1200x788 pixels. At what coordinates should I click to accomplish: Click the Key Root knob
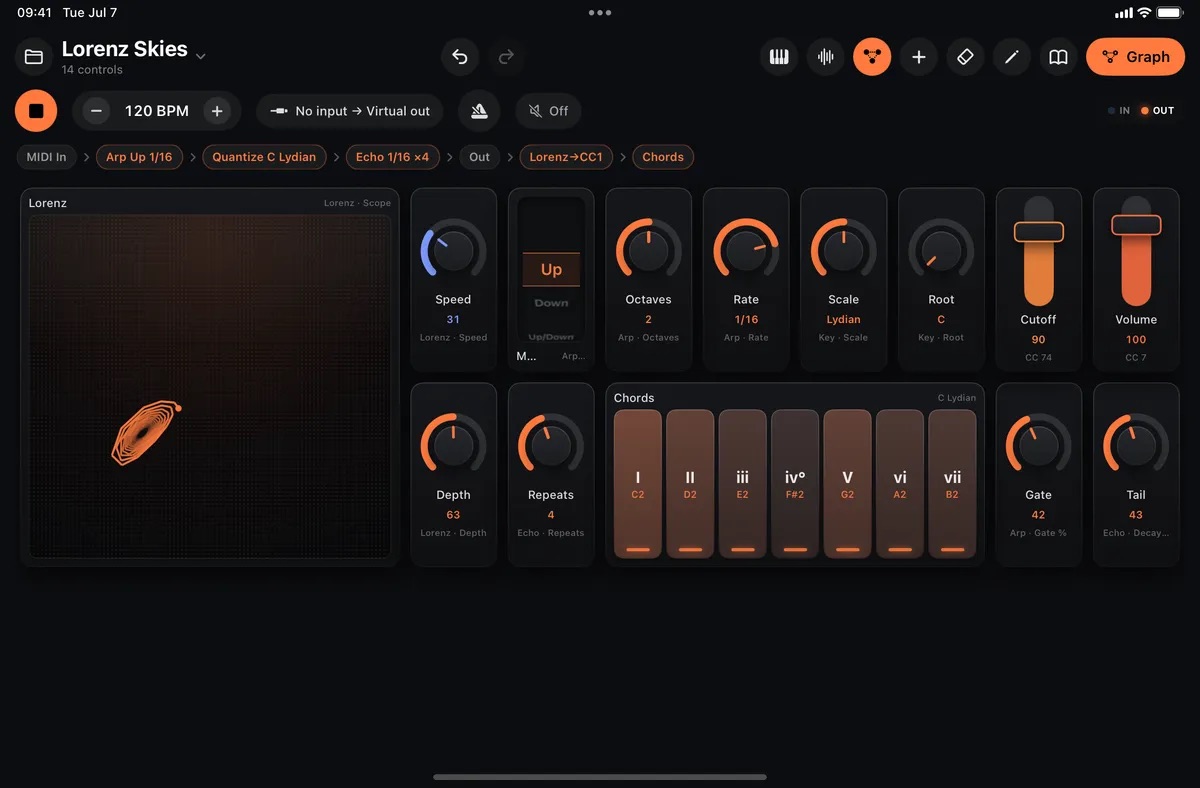click(941, 251)
